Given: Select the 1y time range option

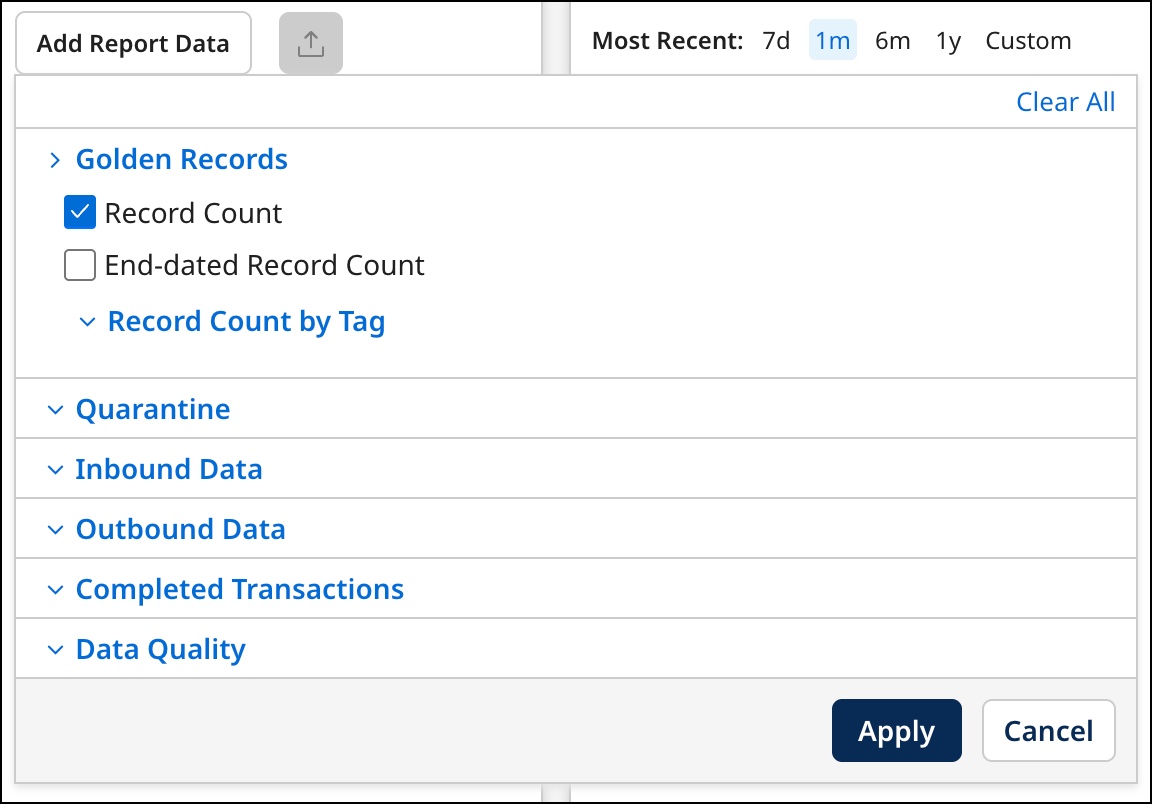Looking at the screenshot, I should [x=947, y=40].
